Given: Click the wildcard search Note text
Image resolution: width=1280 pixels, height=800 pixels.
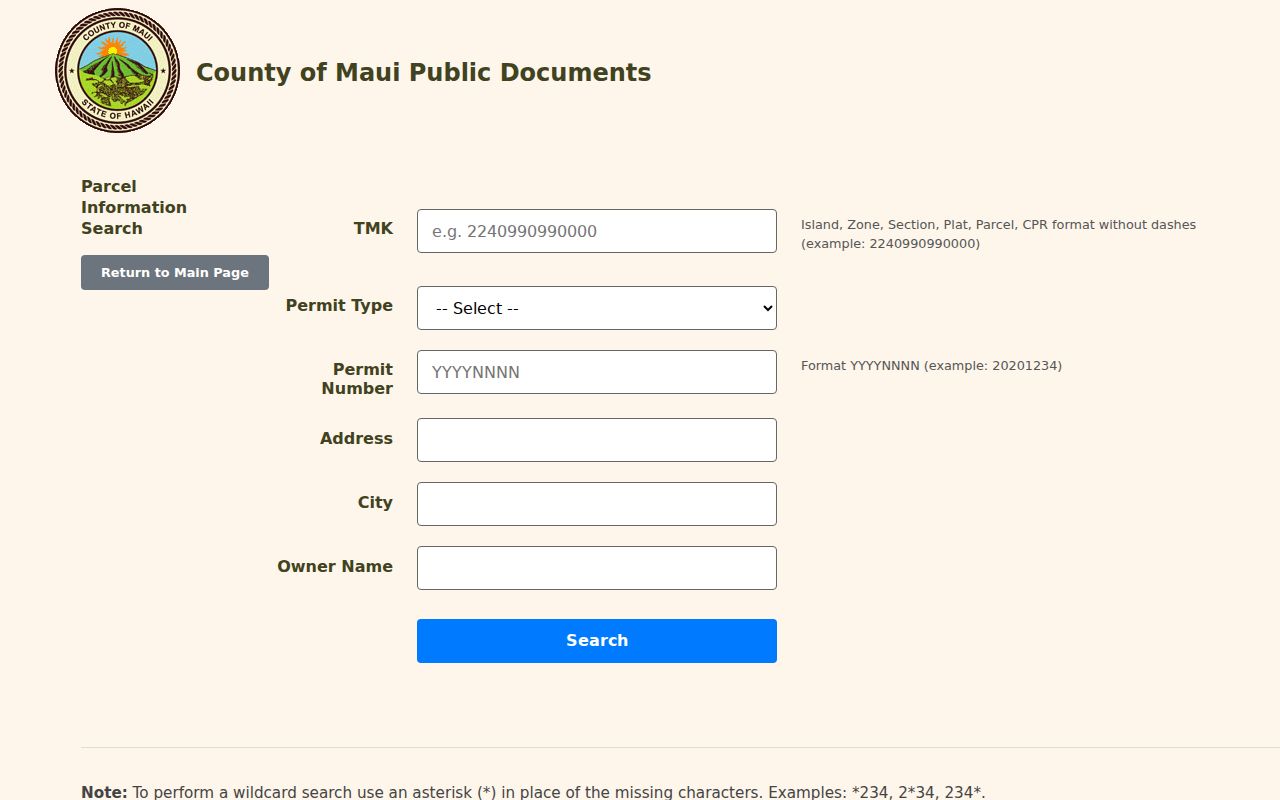Looking at the screenshot, I should pyautogui.click(x=533, y=792).
